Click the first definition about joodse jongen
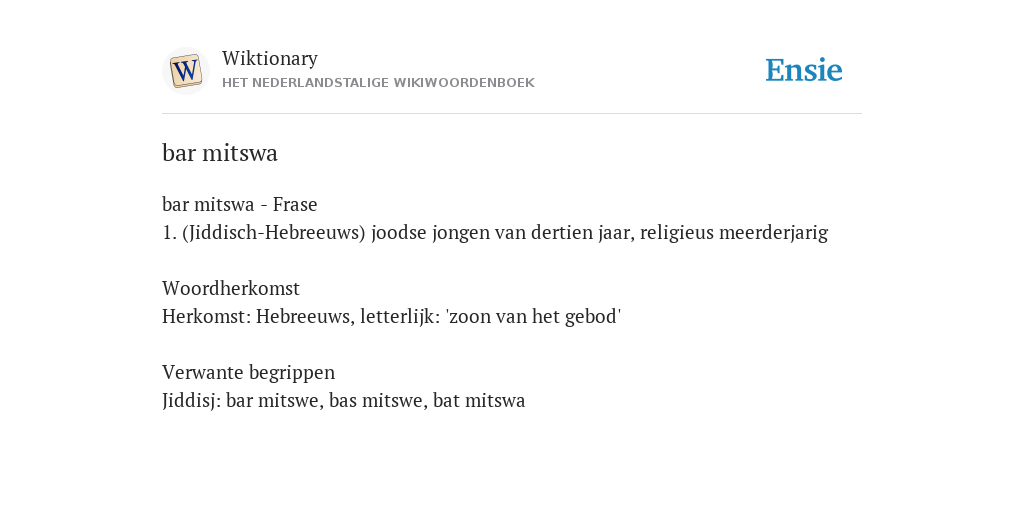 click(495, 232)
